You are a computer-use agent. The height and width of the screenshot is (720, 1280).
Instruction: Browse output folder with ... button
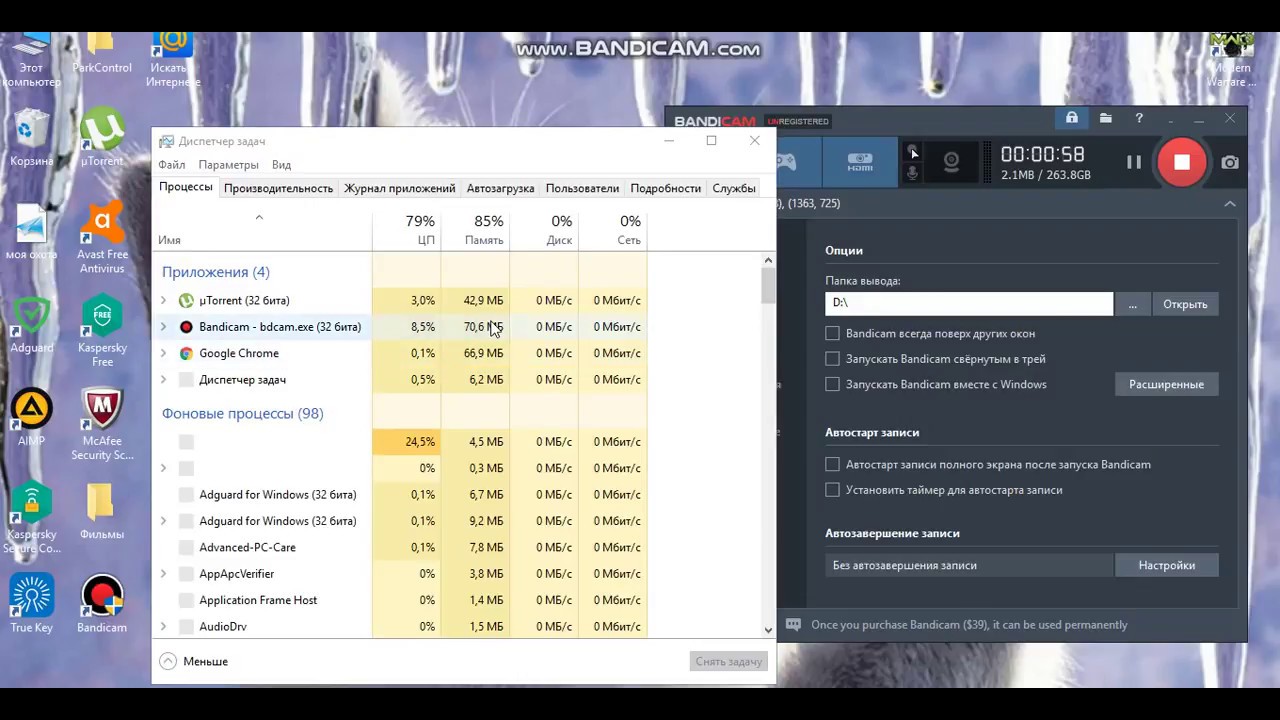pos(1132,304)
